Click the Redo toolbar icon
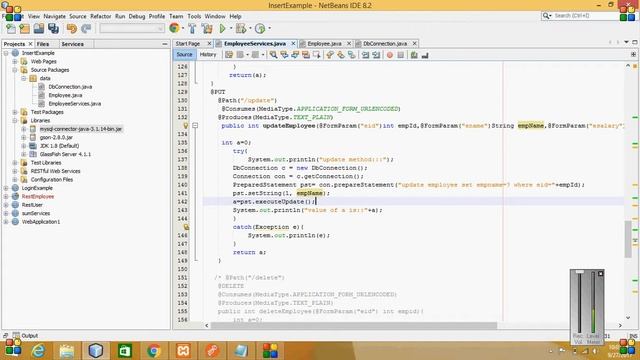 (x=86, y=29)
